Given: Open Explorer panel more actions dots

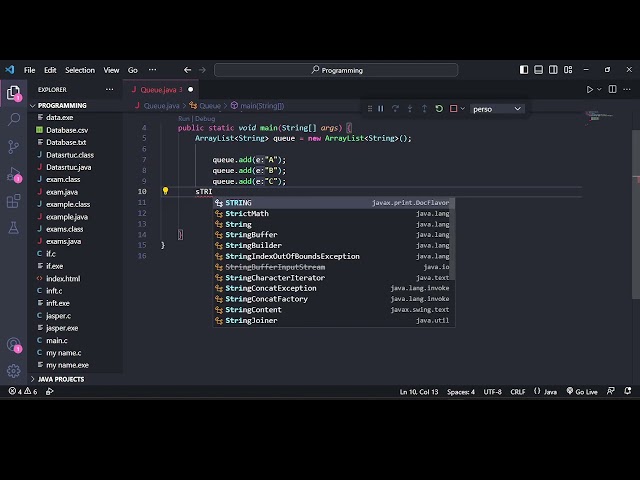Looking at the screenshot, I should click(x=109, y=89).
